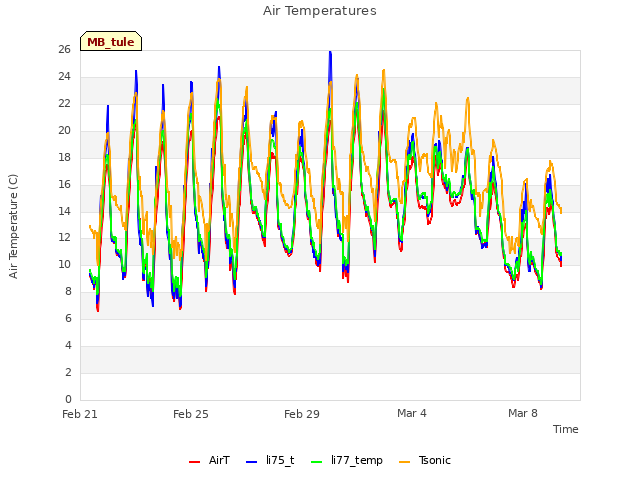Toggle the Tsonic series legend label
This screenshot has width=640, height=480.
[434, 460]
